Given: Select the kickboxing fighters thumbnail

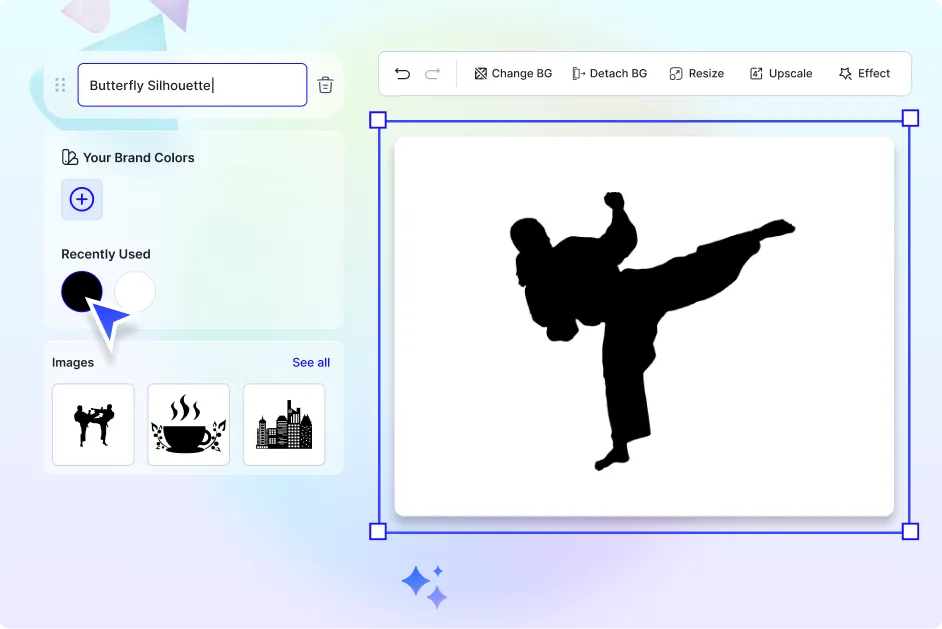Looking at the screenshot, I should point(93,424).
